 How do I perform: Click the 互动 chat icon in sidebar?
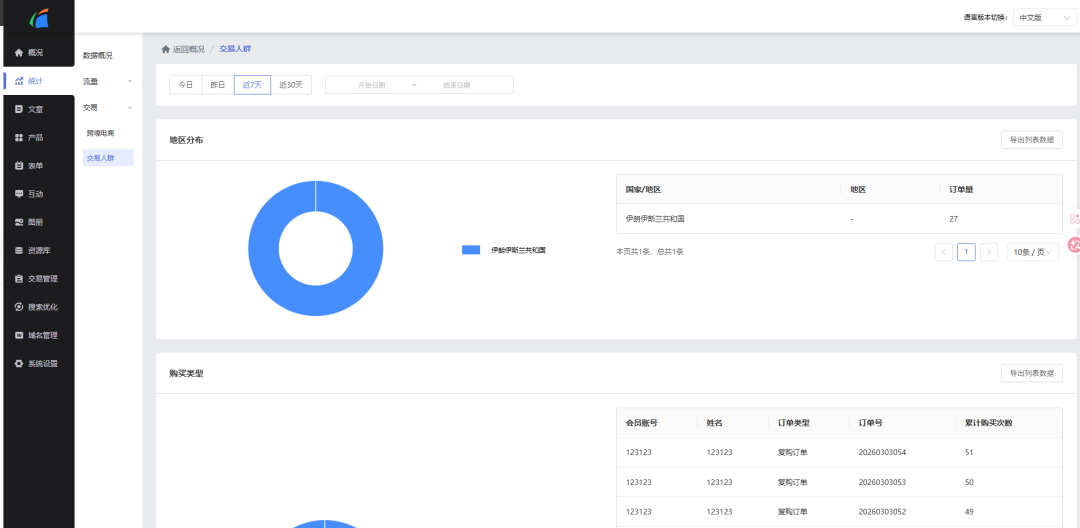coord(18,194)
